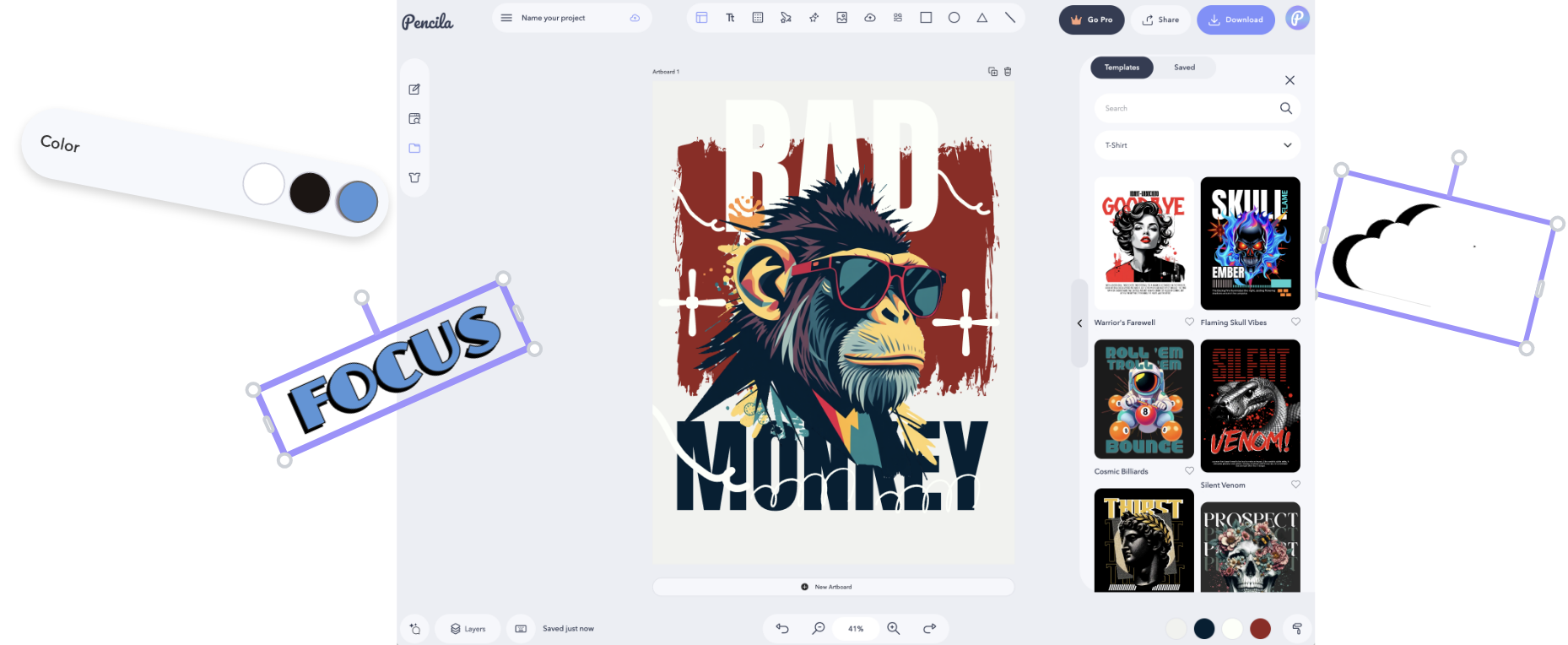Click the cloud upload icon in the toolbar
The image size is (1568, 645).
[x=869, y=18]
